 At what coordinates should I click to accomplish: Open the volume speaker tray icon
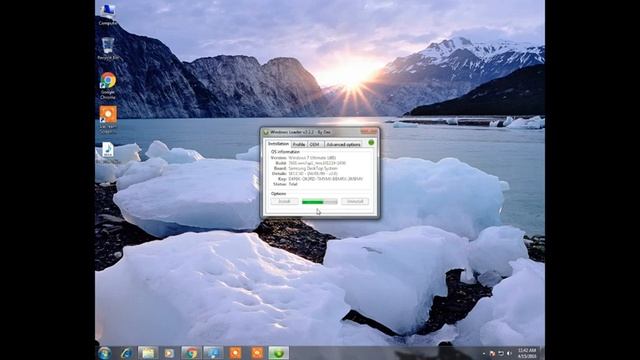(x=509, y=353)
